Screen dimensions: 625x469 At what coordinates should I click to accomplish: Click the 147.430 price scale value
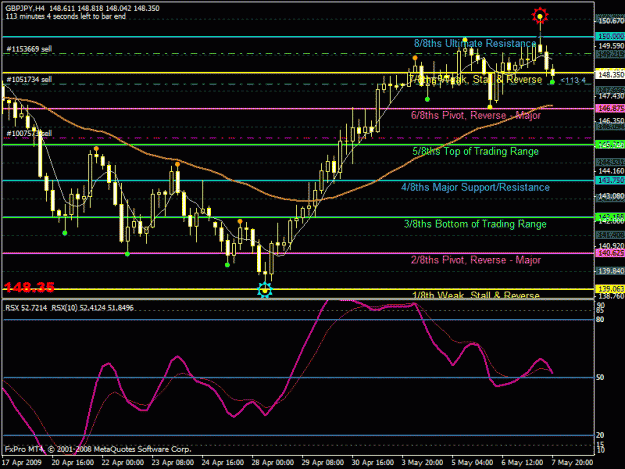(x=611, y=96)
